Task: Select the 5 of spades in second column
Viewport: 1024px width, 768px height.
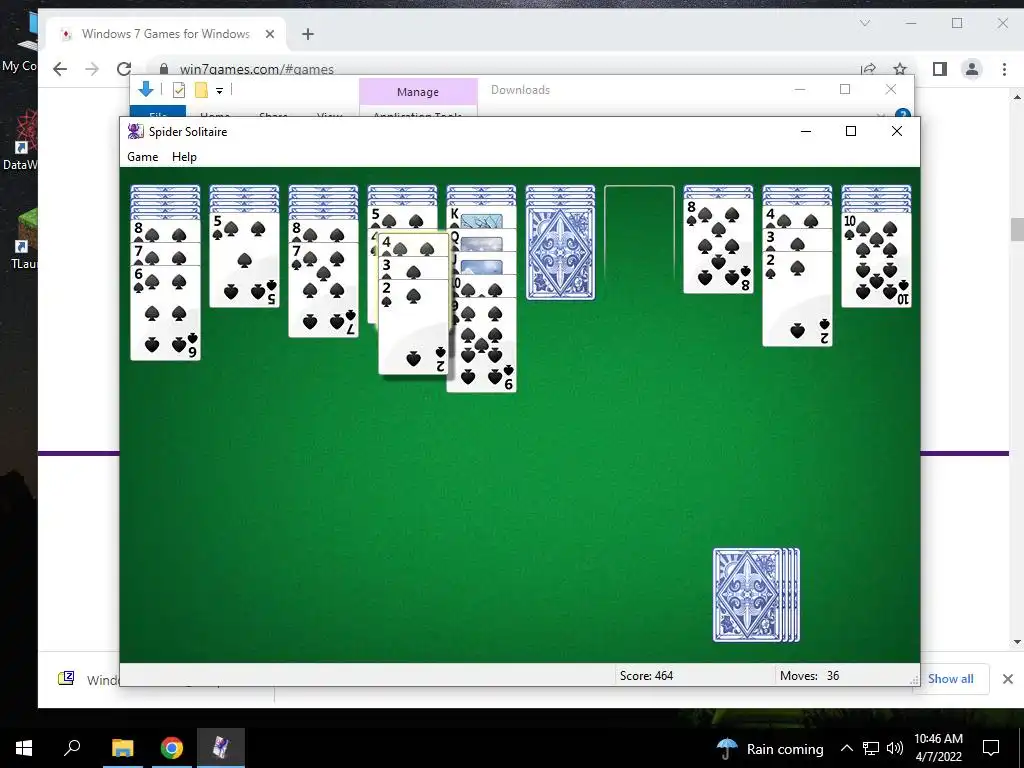Action: [244, 259]
